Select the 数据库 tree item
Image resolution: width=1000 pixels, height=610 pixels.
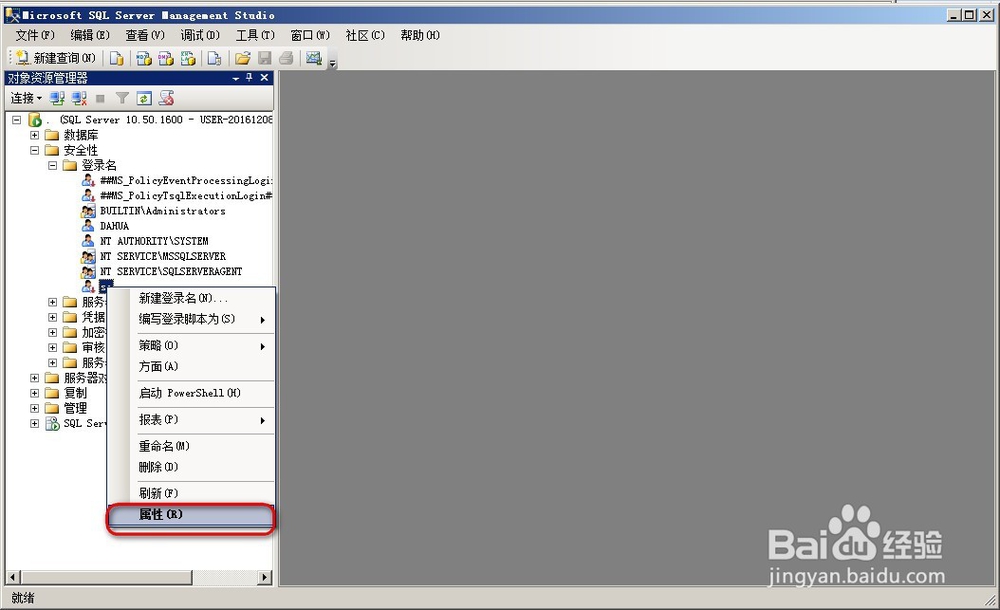tap(81, 135)
